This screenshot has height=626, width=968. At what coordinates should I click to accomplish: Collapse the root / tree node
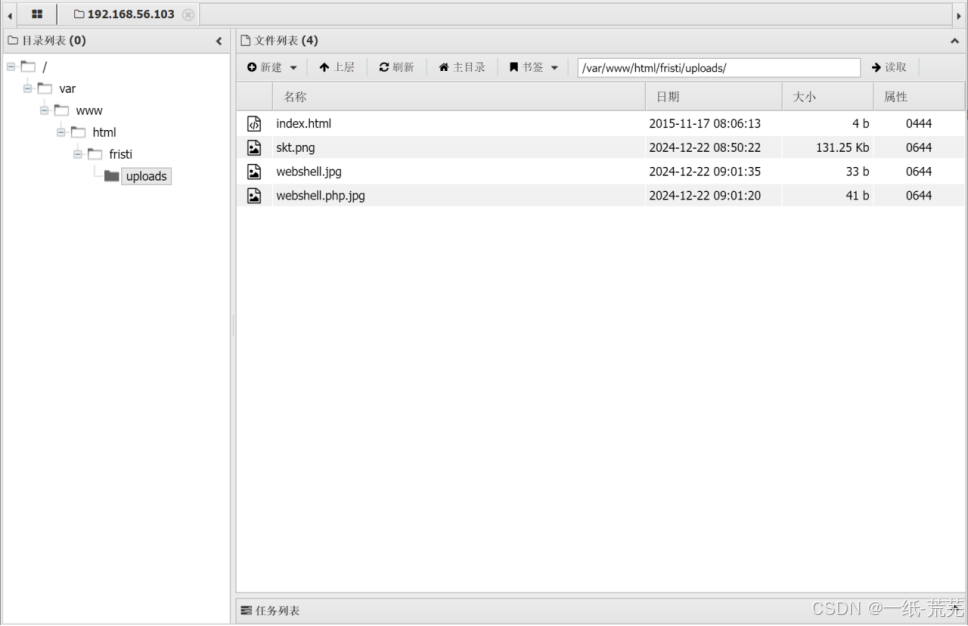coord(11,66)
